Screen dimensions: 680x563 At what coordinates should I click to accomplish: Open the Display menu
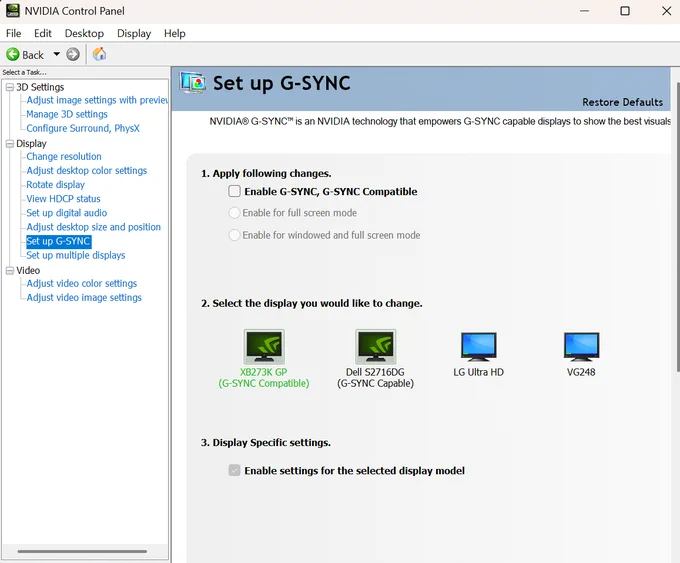coord(134,33)
